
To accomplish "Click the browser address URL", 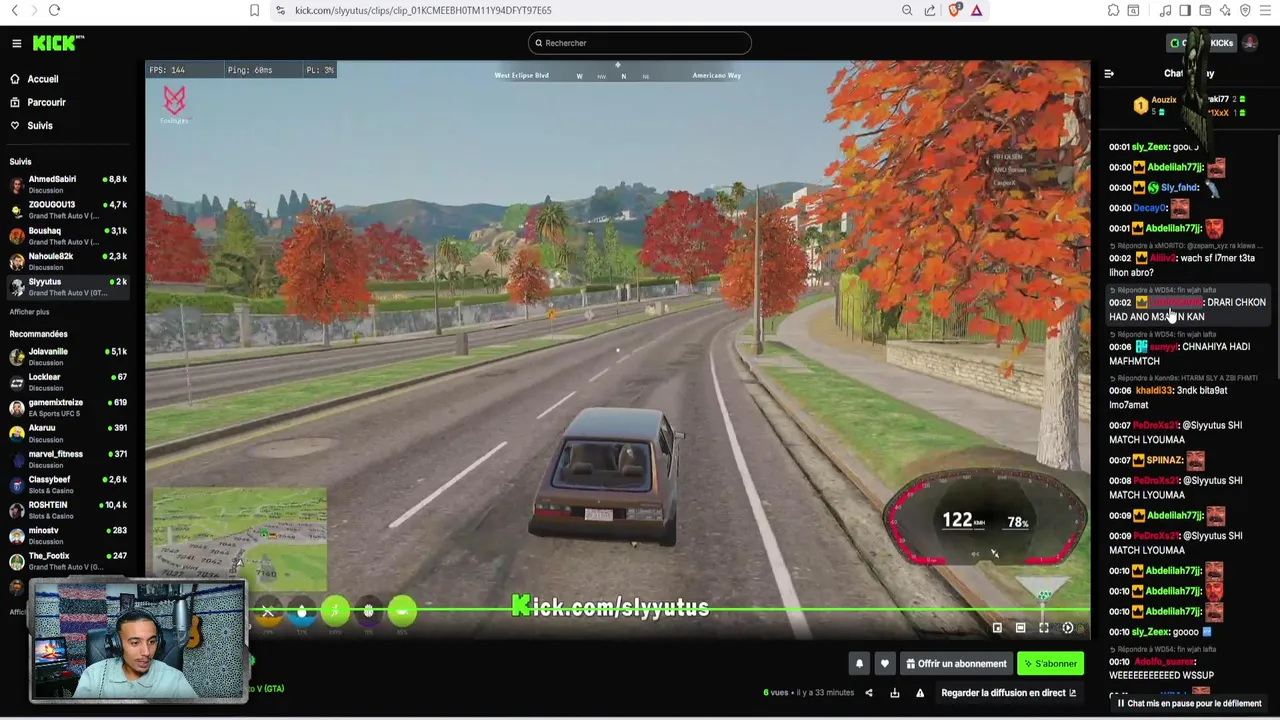I will pos(423,10).
